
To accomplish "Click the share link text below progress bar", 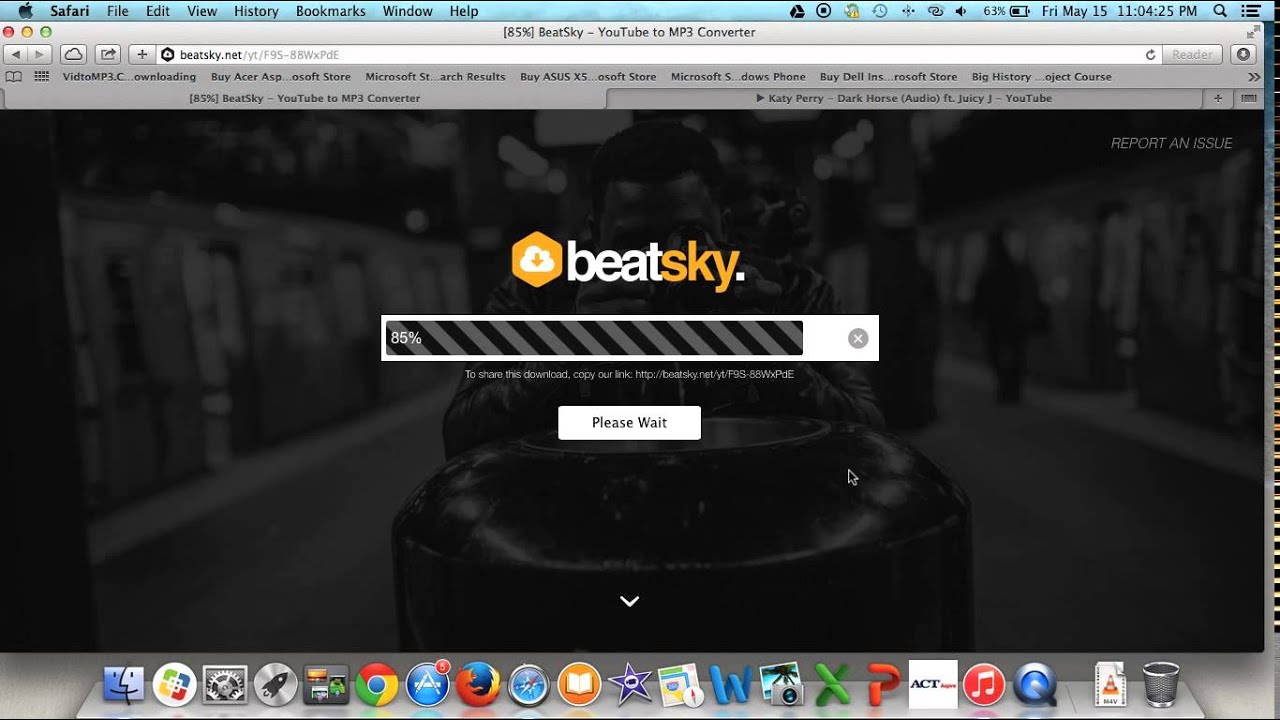I will click(629, 374).
